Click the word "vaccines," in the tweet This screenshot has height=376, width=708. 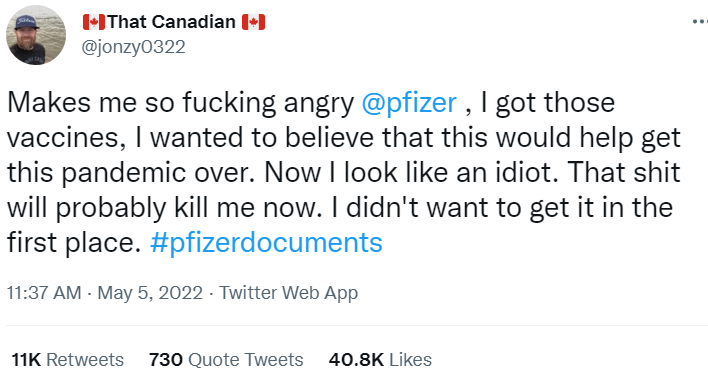66,138
